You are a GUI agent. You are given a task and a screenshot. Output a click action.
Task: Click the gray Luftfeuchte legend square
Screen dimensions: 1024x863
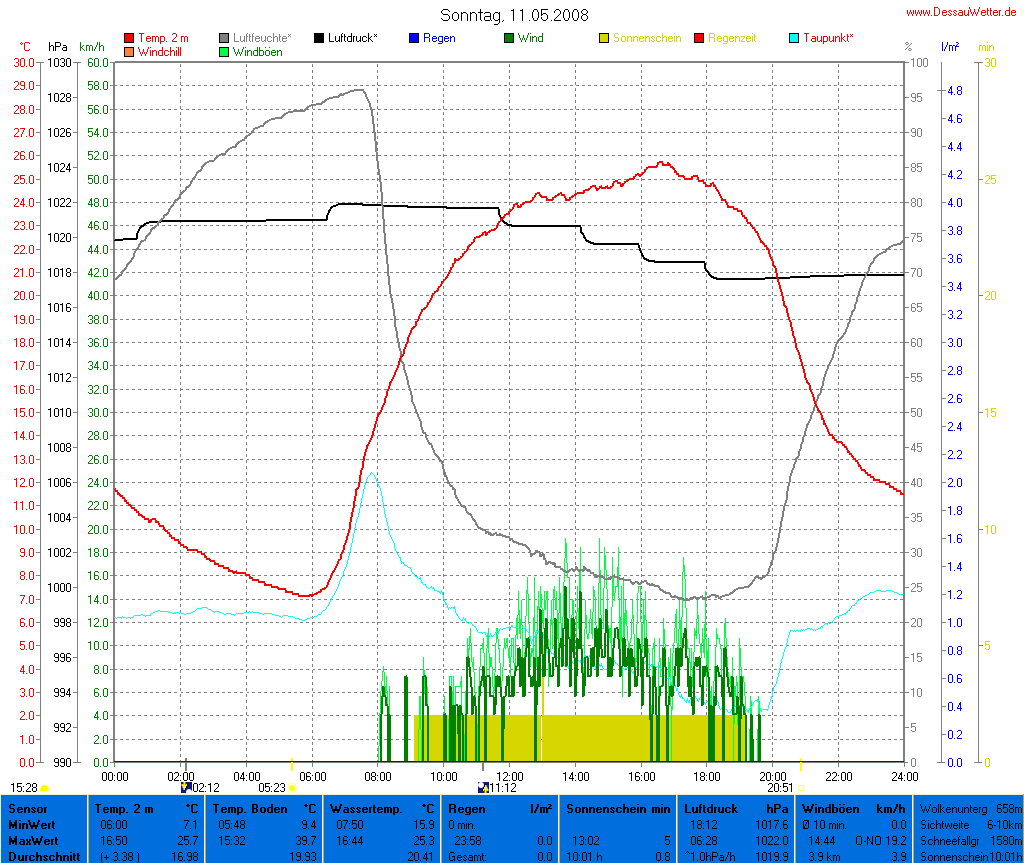click(x=225, y=38)
